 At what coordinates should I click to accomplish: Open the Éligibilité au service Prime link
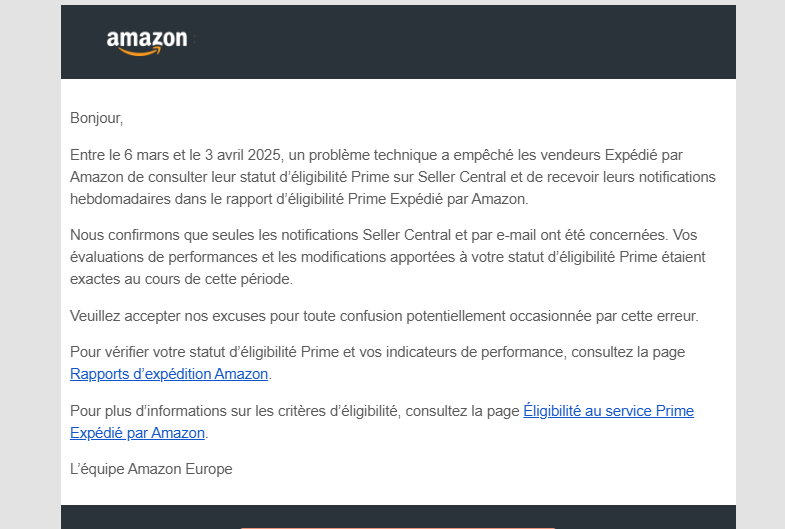tap(608, 411)
